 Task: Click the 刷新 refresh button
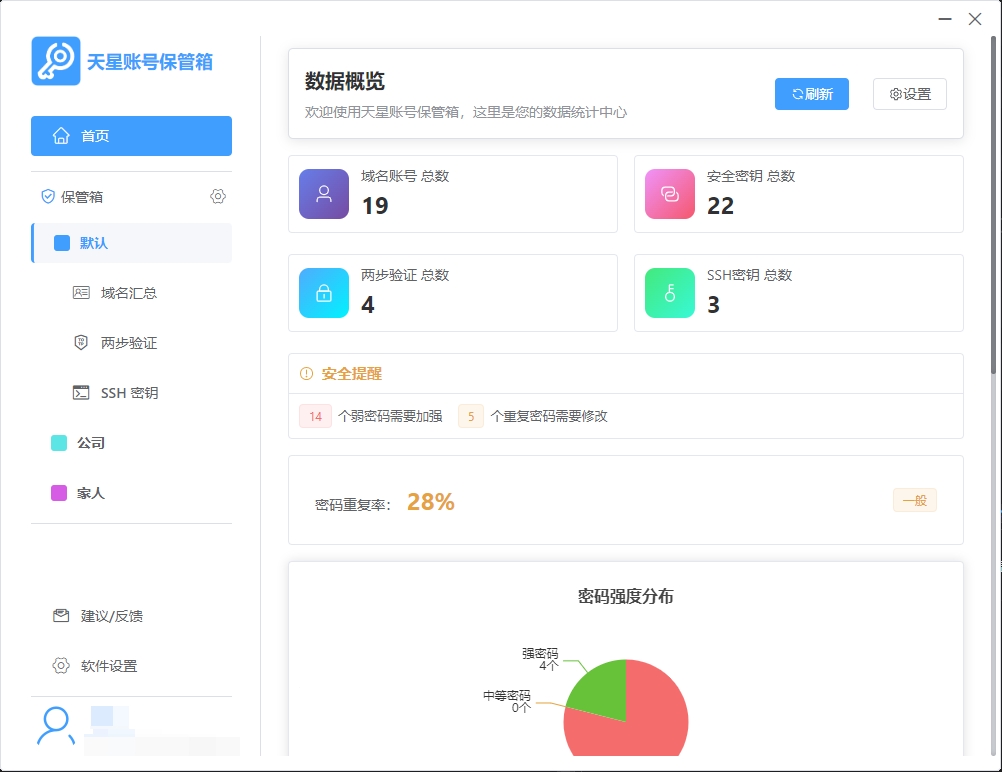(x=811, y=93)
